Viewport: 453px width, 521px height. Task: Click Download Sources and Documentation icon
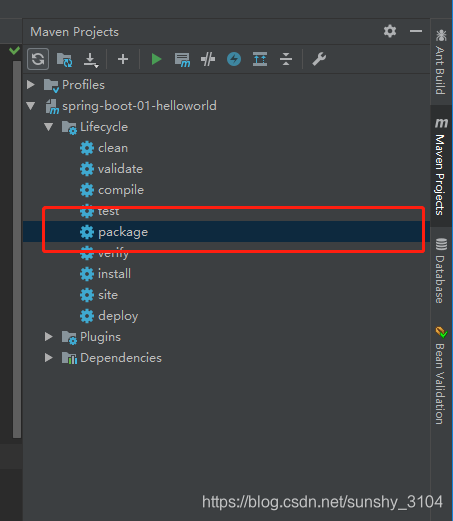[91, 60]
